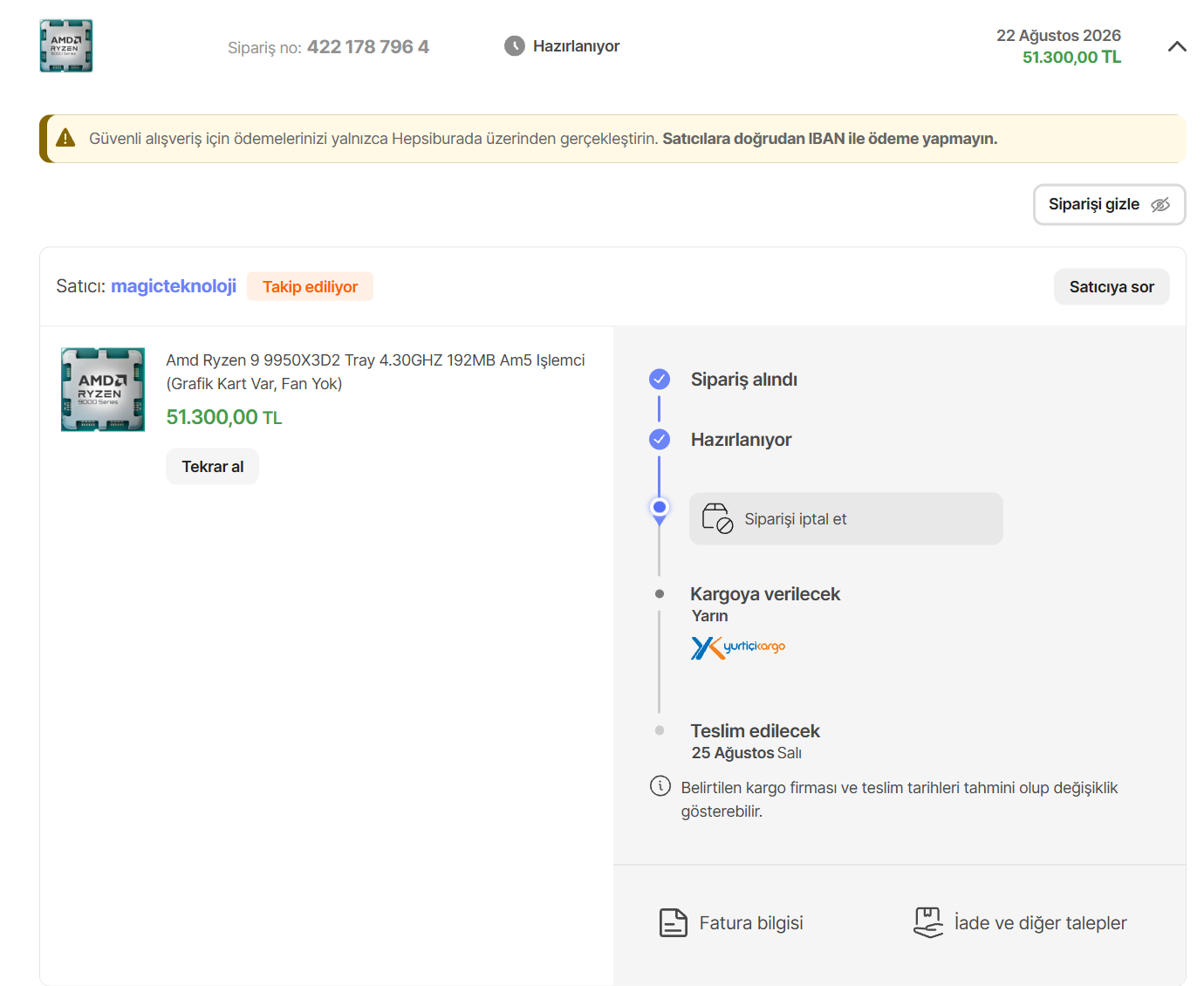Image resolution: width=1204 pixels, height=986 pixels.
Task: Click the current-stage pin marker on the timeline
Action: tap(660, 510)
